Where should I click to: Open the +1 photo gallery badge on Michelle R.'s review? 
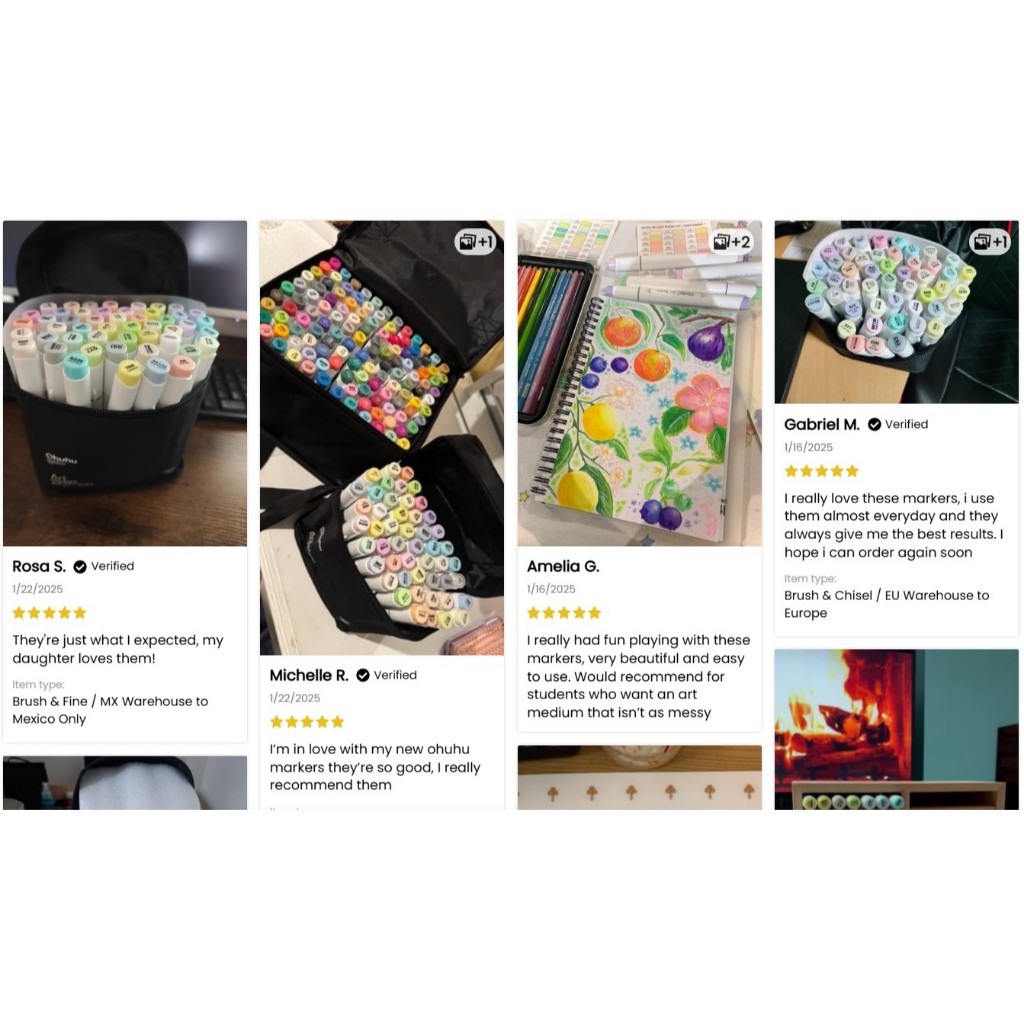pyautogui.click(x=475, y=242)
